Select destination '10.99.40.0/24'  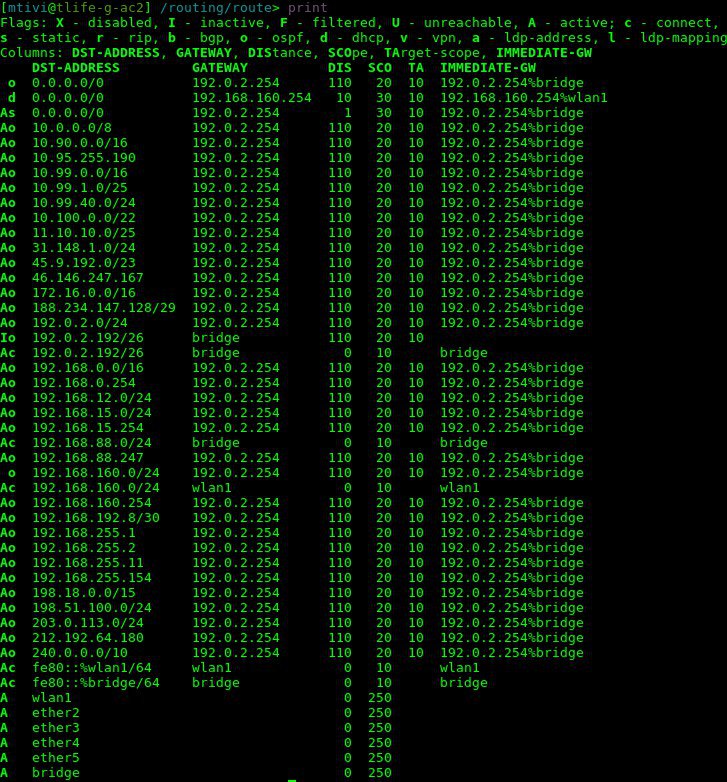click(x=84, y=202)
